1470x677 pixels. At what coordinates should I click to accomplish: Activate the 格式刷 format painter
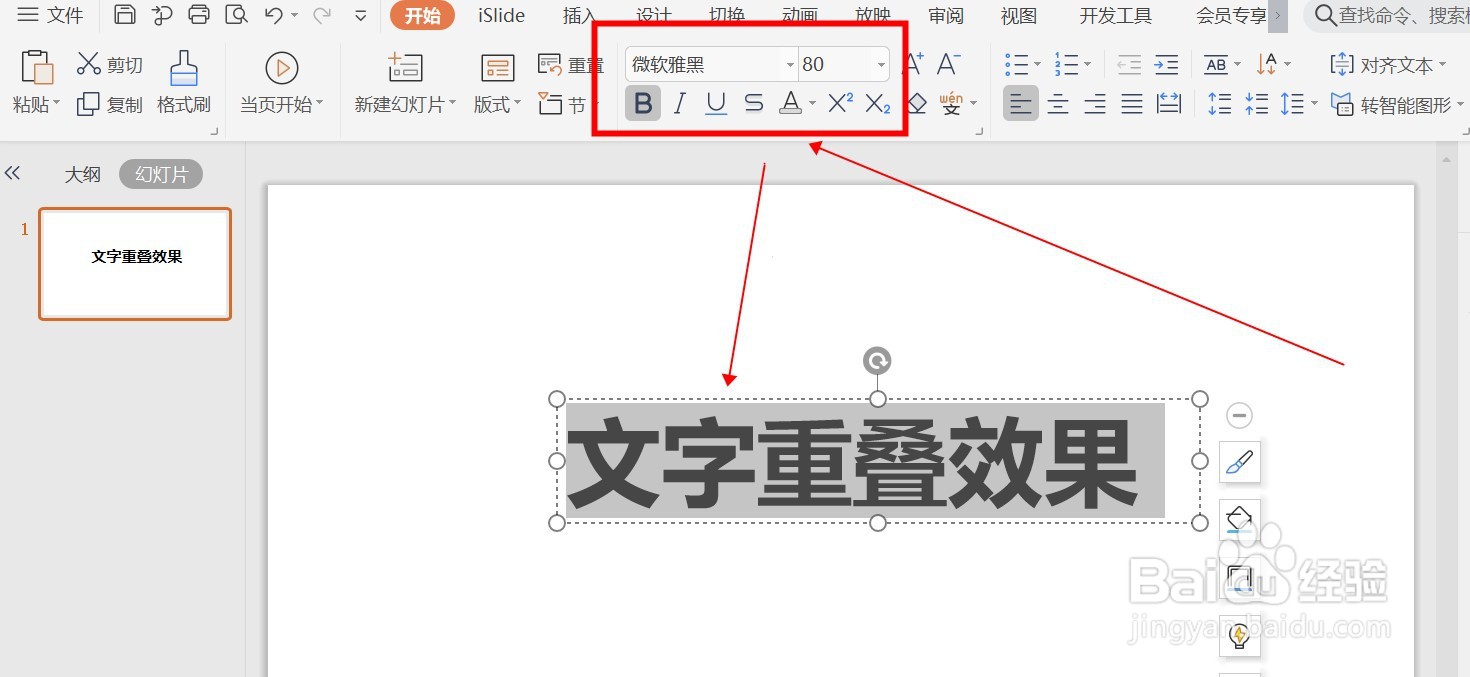coord(184,81)
